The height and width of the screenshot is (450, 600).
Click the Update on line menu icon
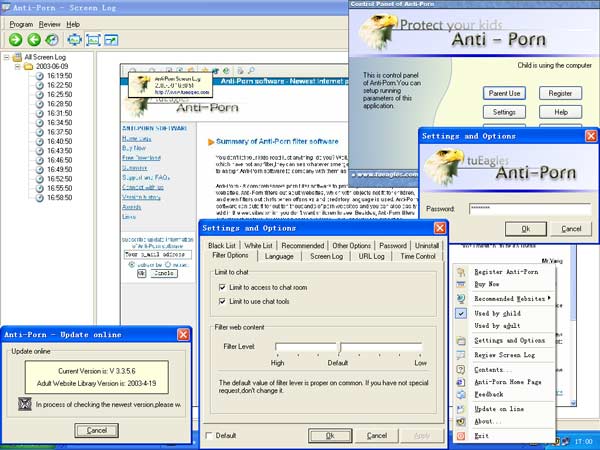[x=461, y=409]
